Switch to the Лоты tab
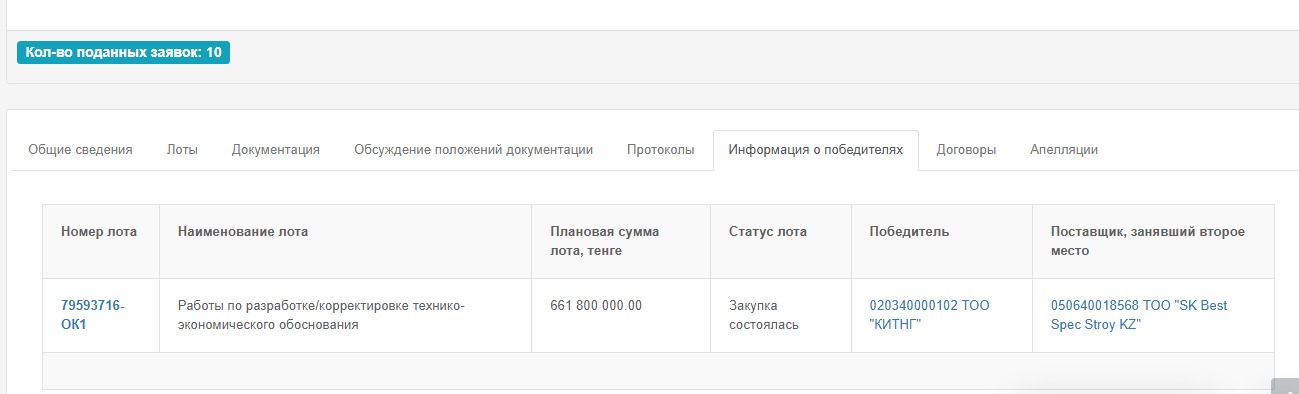Viewport: 1299px width, 394px height. click(182, 150)
